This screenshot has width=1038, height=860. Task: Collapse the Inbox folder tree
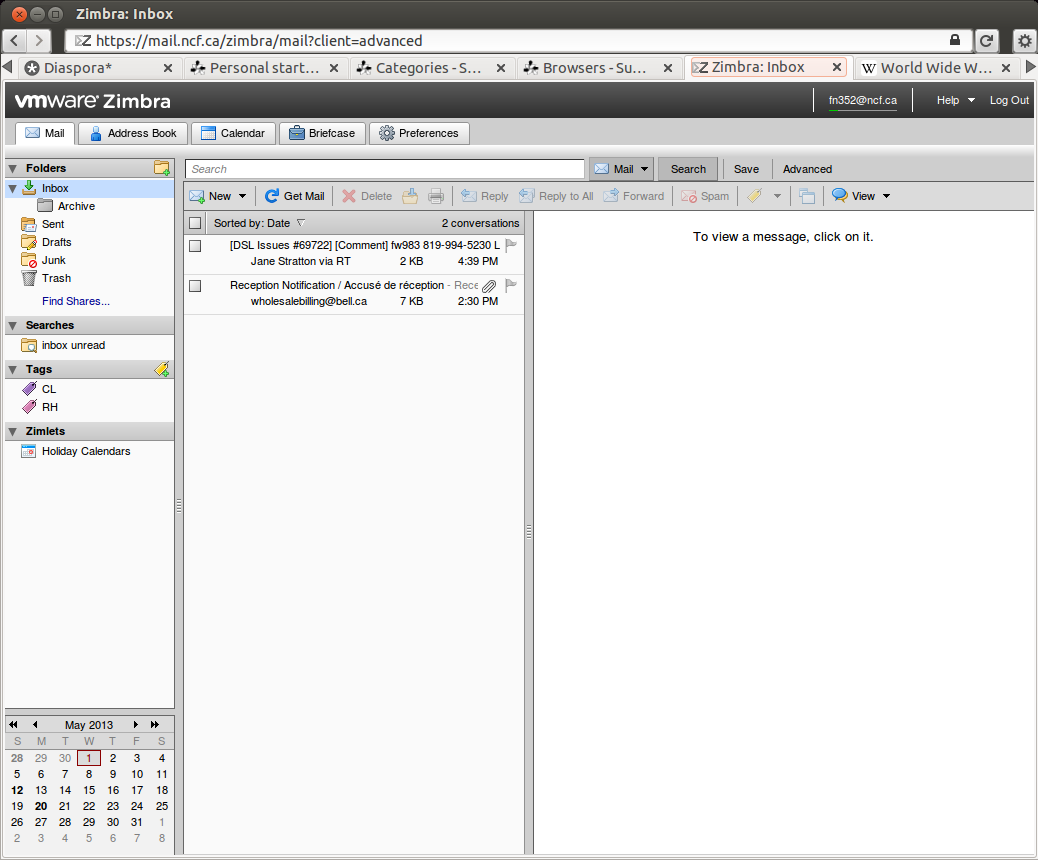13,189
